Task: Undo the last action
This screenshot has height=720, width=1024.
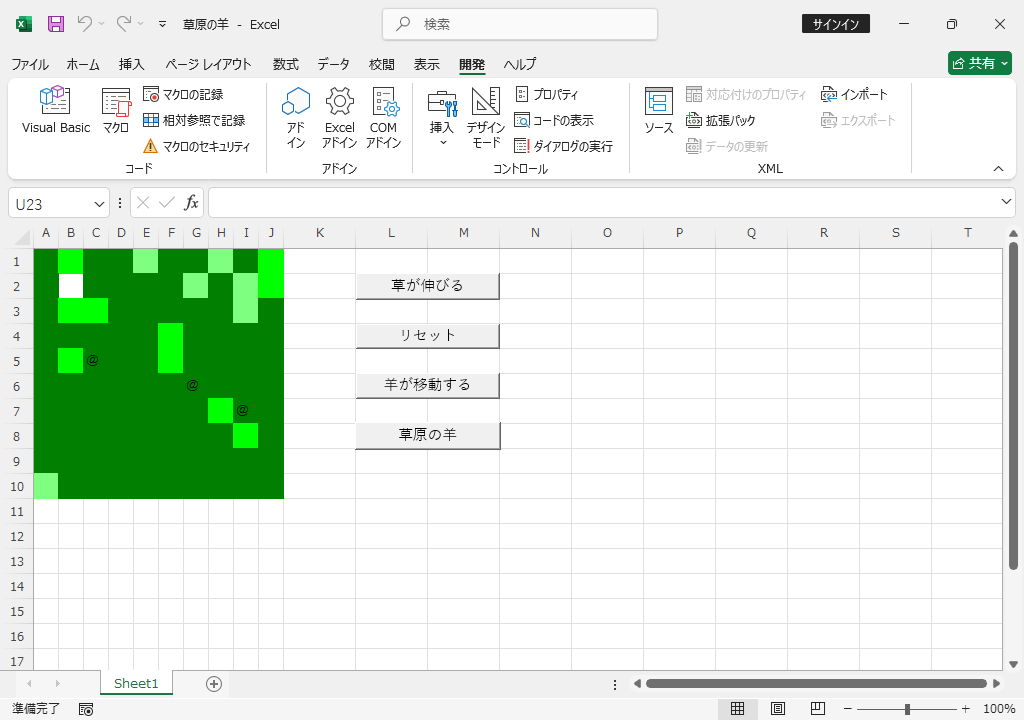Action: point(84,24)
